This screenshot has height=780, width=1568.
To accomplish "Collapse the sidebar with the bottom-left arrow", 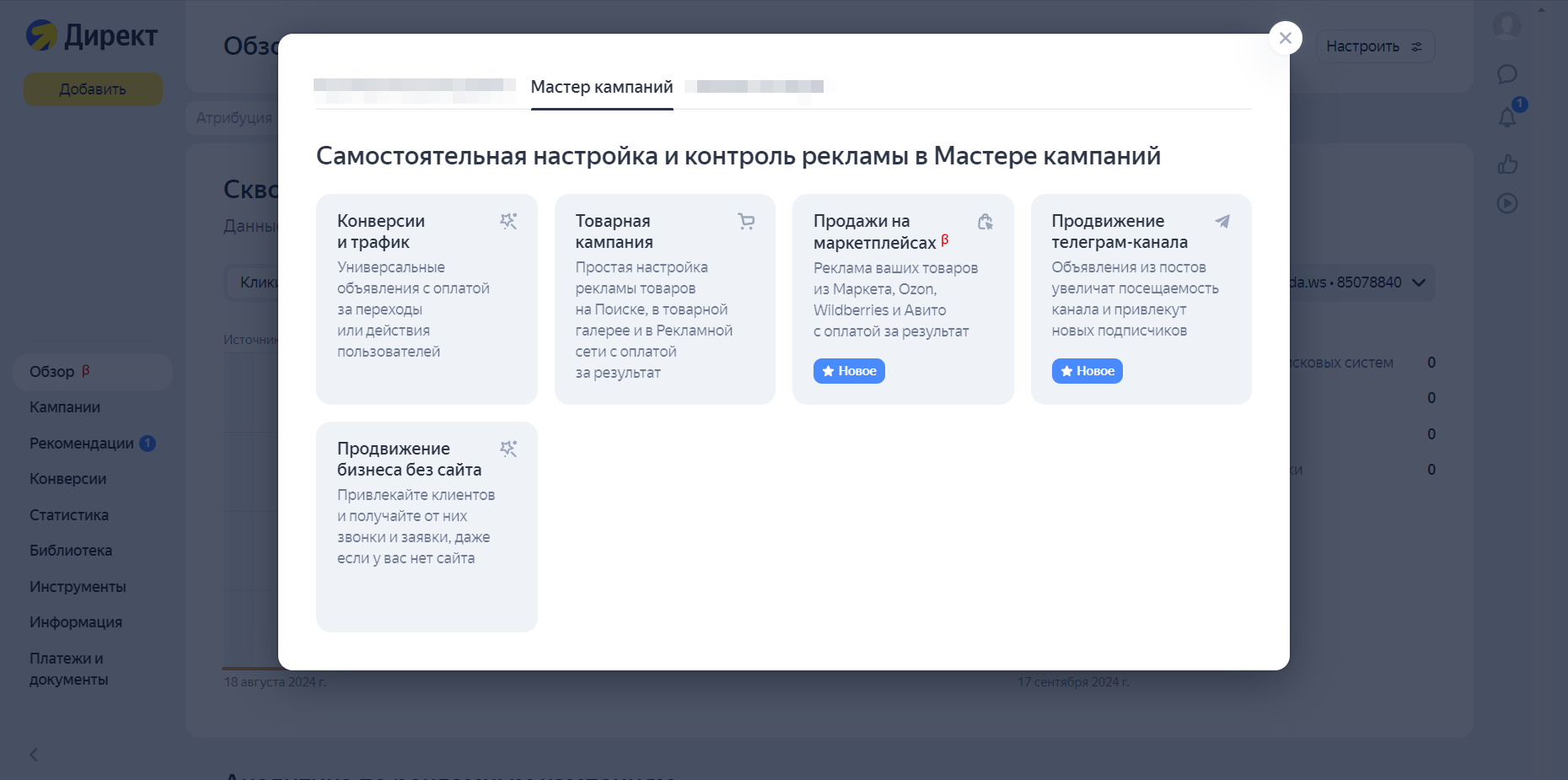I will point(34,755).
